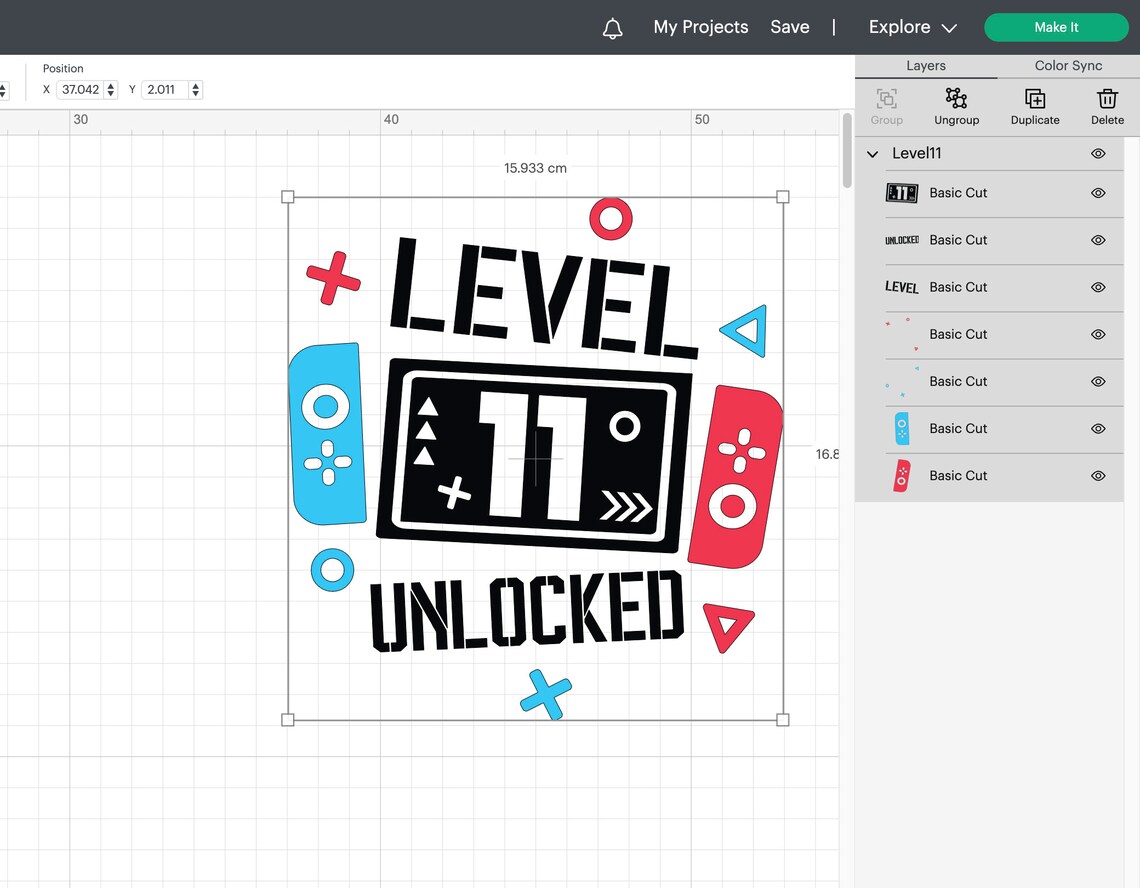Click the Delete trash icon

pos(1107,100)
